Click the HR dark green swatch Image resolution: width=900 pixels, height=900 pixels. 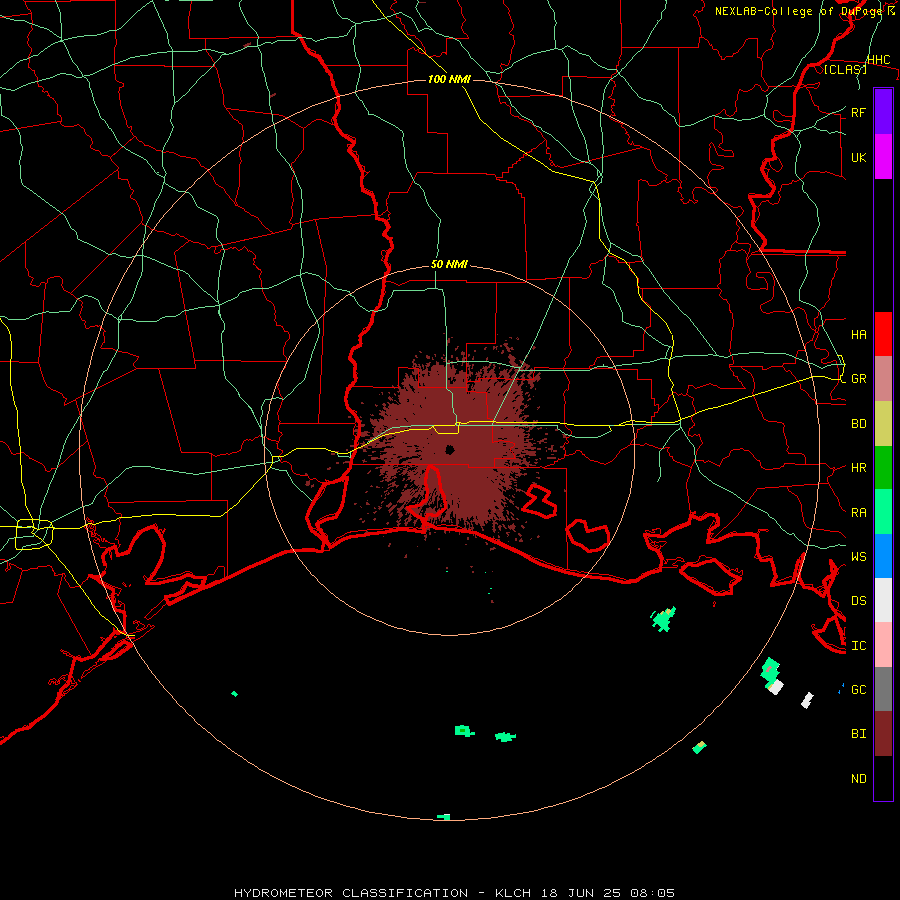click(x=883, y=467)
